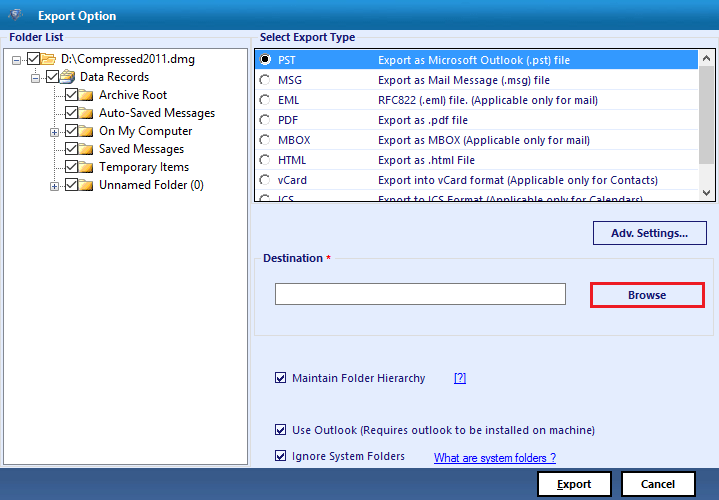Click 'Export as .pdf file' text
The height and width of the screenshot is (500, 719).
click(423, 120)
